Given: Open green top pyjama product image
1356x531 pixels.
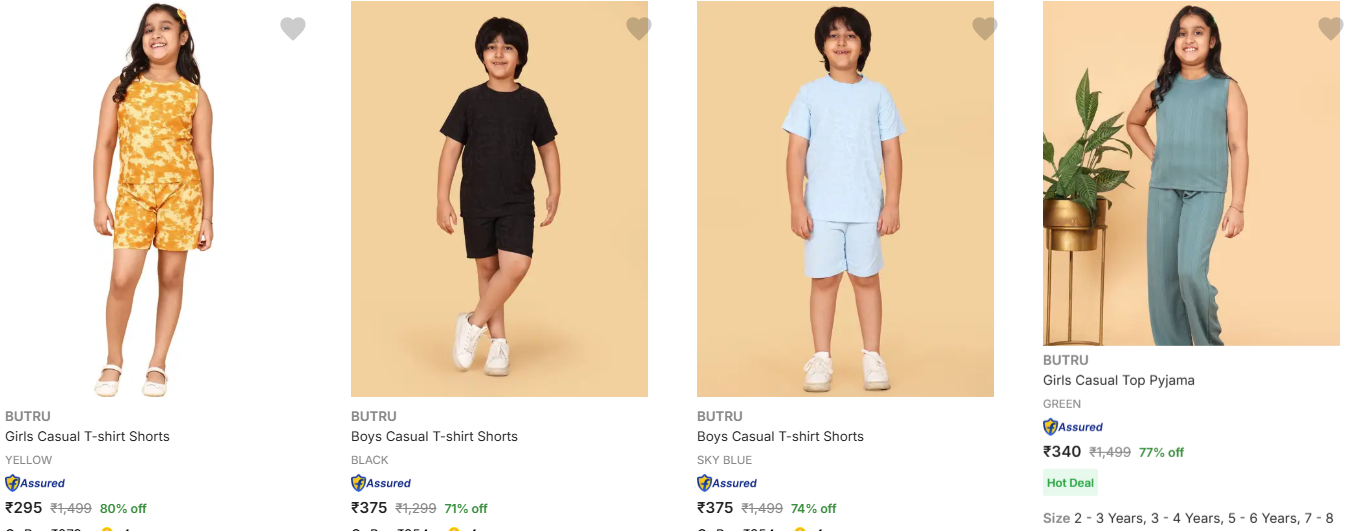Looking at the screenshot, I should tap(1191, 175).
